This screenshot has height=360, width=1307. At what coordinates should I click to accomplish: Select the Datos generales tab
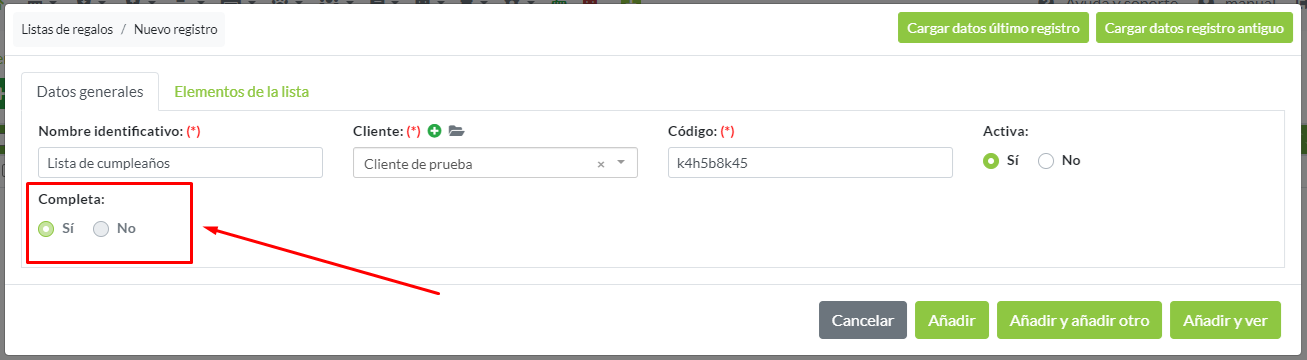(90, 91)
